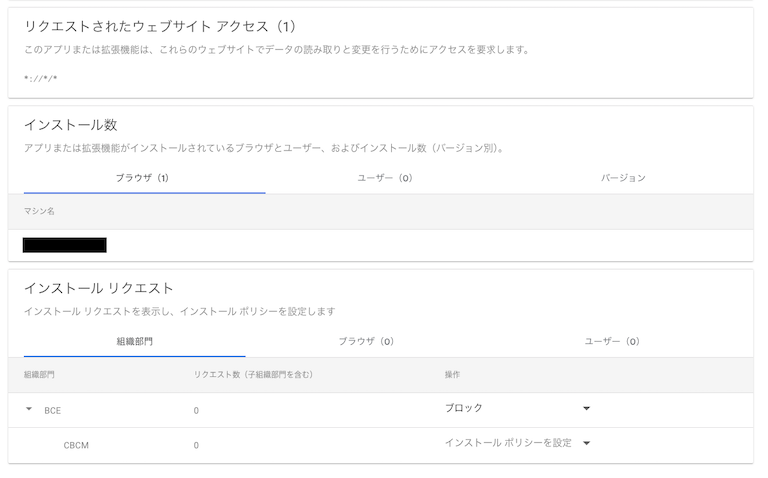
Task: Select the 組織部門 install requests tab
Action: click(134, 341)
